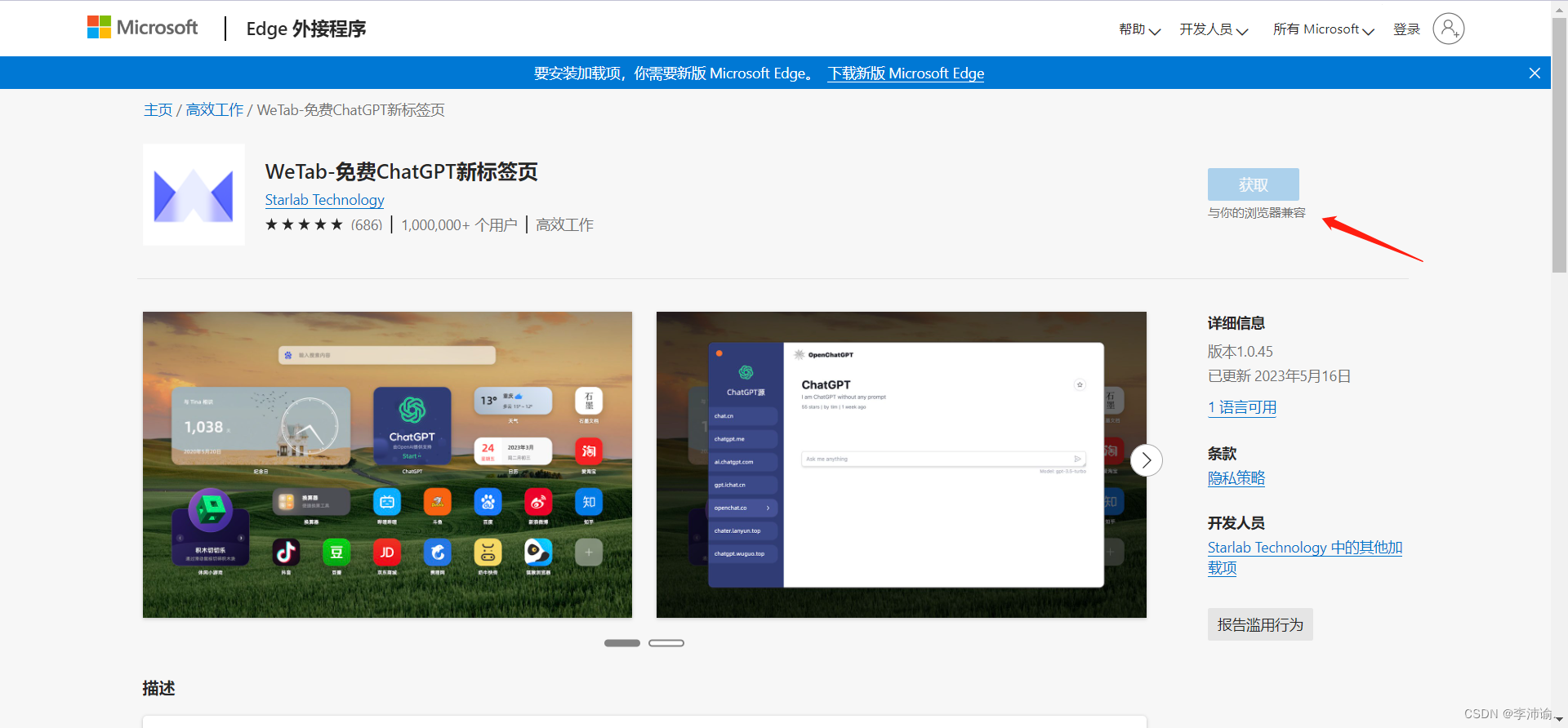Open the (686) reviews count
The width and height of the screenshot is (1568, 728).
(367, 225)
